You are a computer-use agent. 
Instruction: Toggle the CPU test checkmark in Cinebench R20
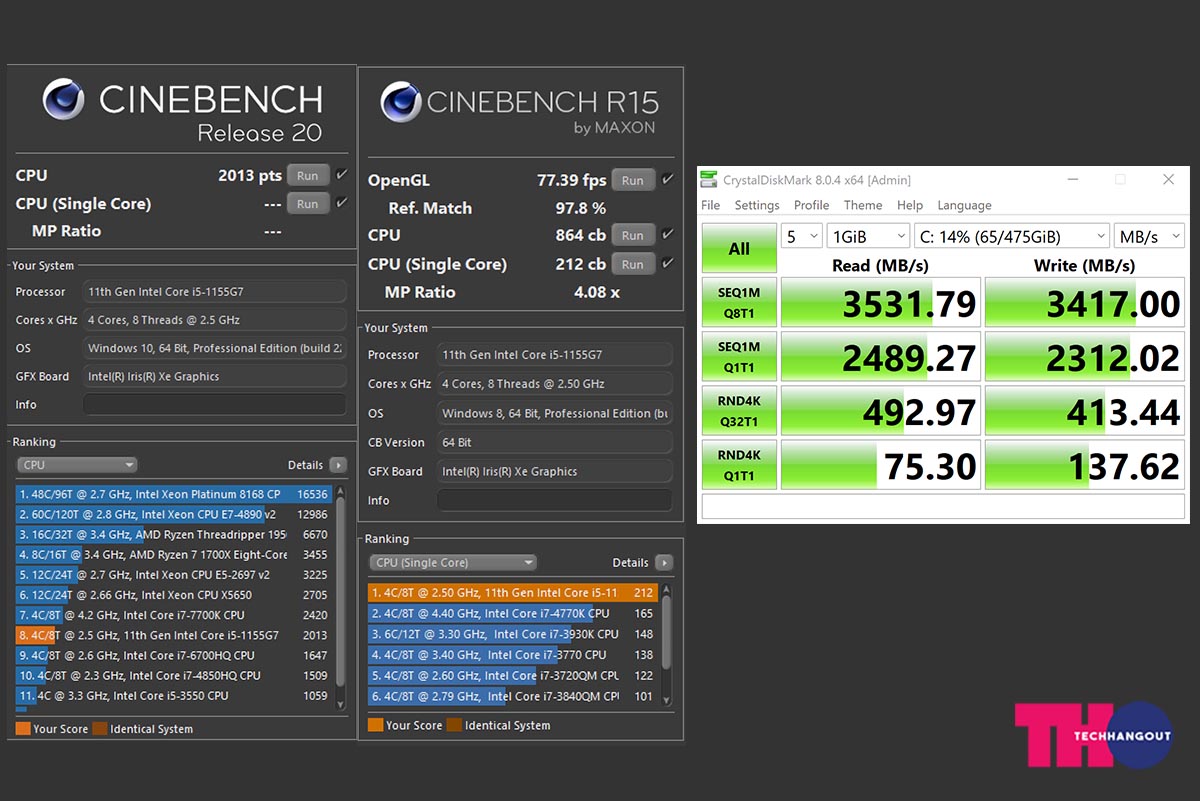tap(342, 175)
